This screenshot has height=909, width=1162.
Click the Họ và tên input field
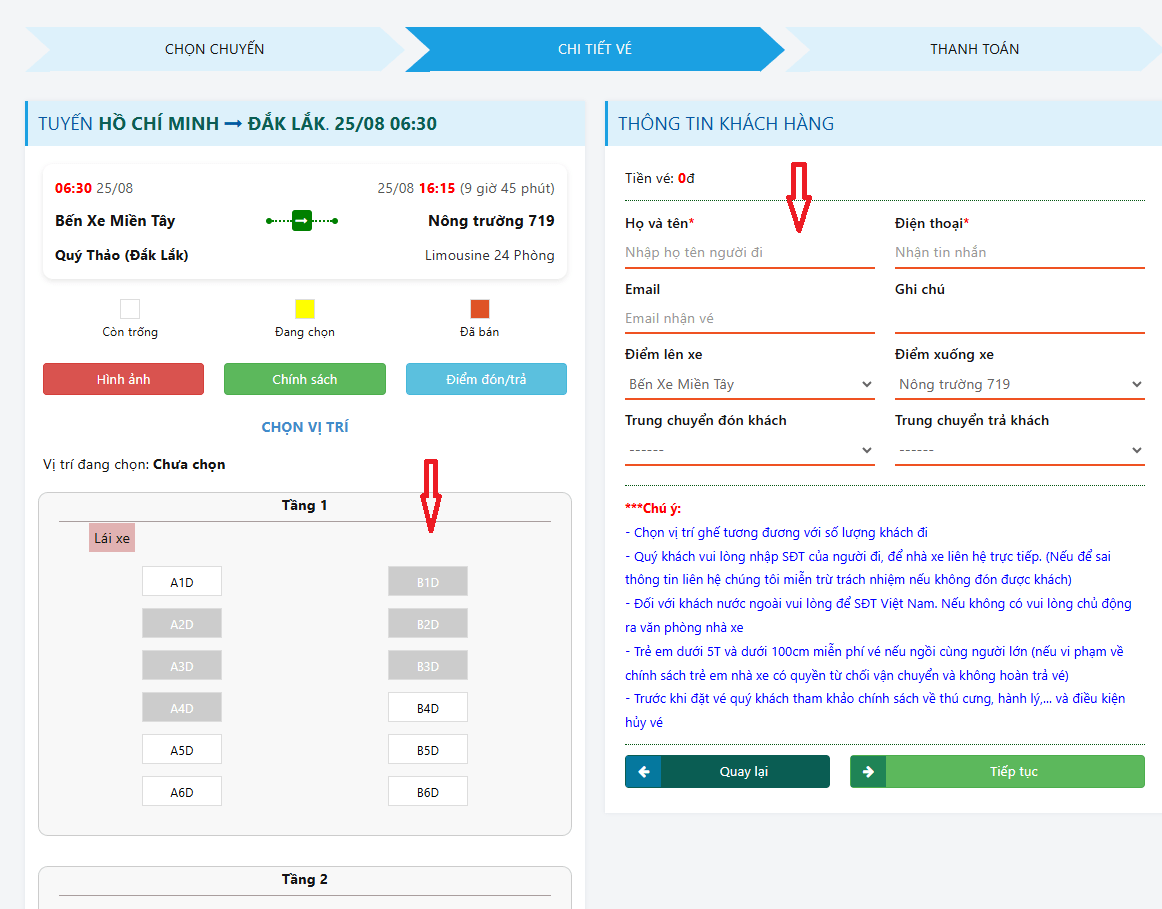coord(749,252)
